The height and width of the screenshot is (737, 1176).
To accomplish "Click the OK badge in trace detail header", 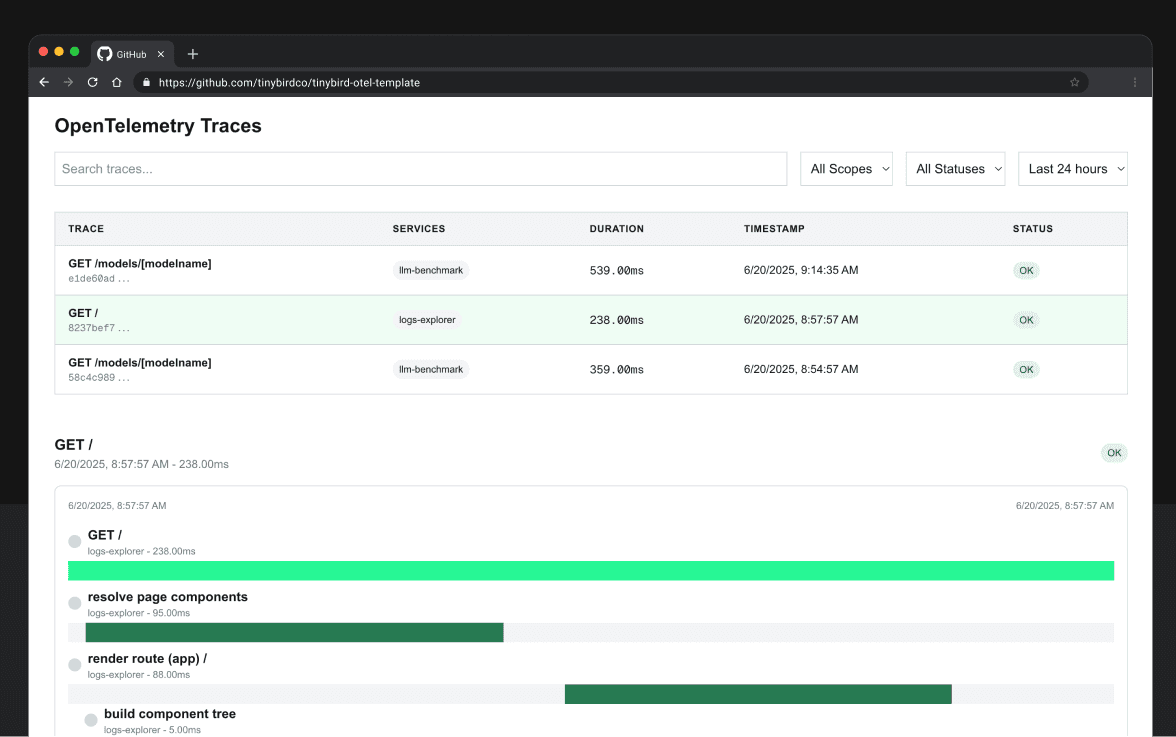I will pos(1114,453).
